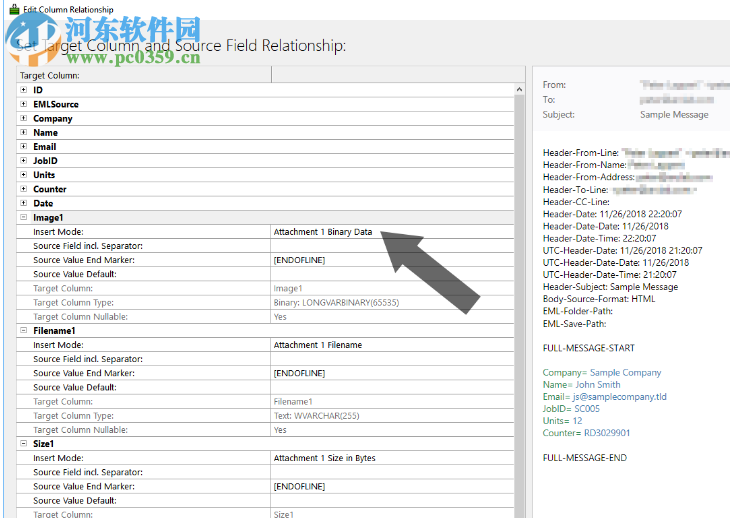Edit Size1 Source Value End Marker field

coord(392,486)
